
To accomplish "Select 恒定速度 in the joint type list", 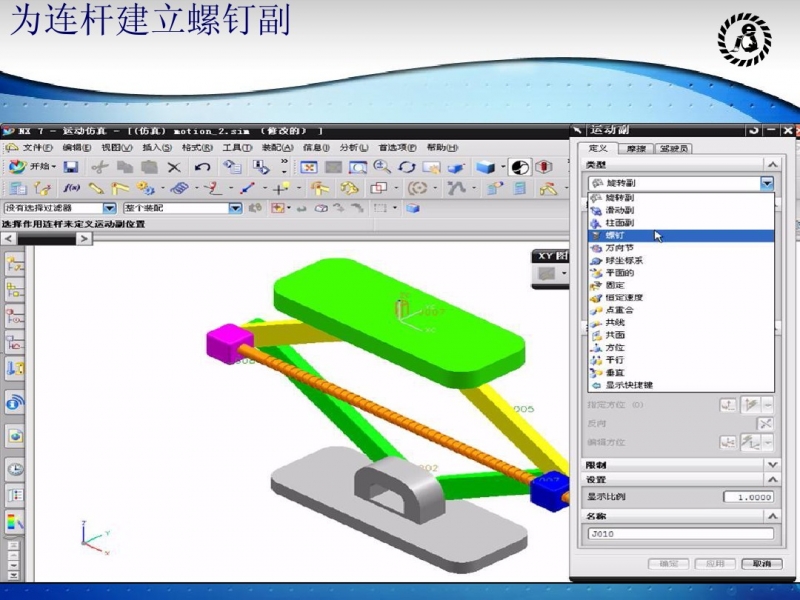I will click(x=681, y=297).
